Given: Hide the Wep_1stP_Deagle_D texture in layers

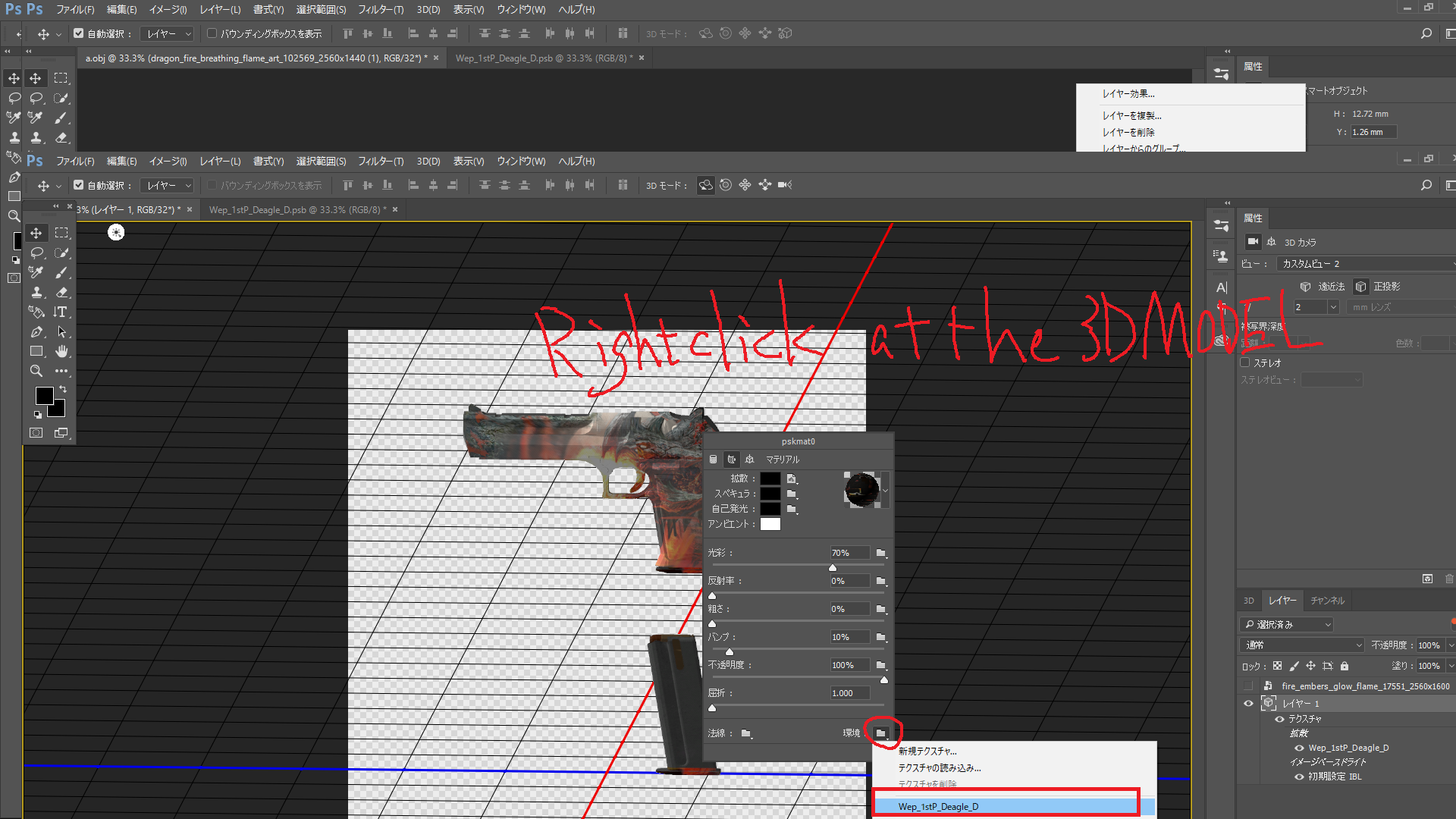Looking at the screenshot, I should pos(1299,748).
